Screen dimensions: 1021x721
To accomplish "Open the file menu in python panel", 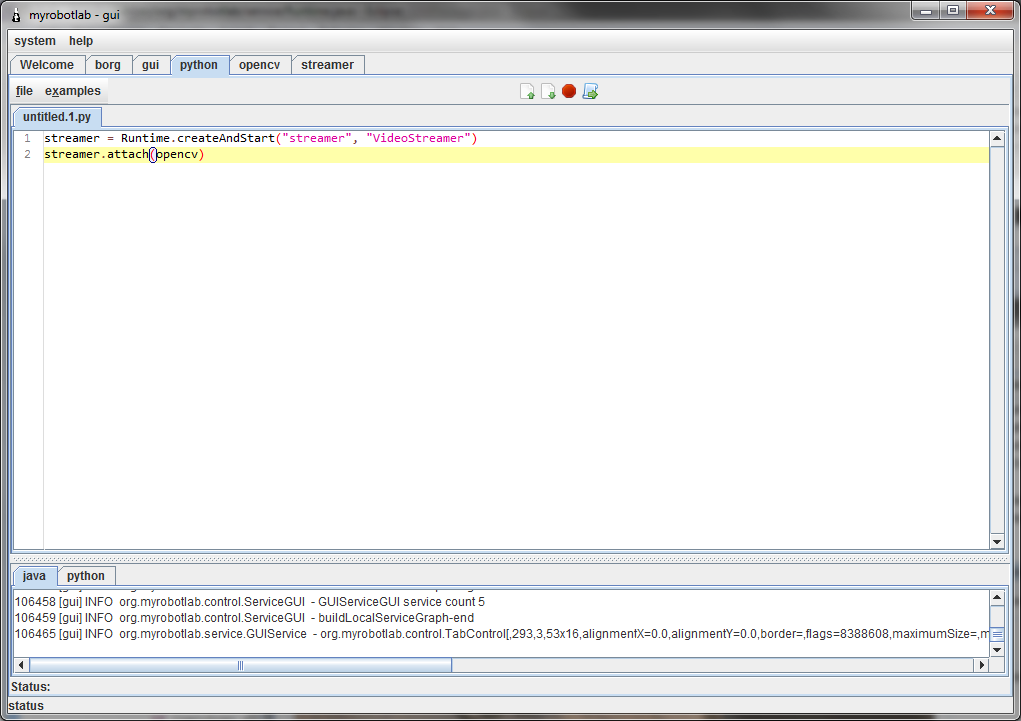I will coord(24,91).
